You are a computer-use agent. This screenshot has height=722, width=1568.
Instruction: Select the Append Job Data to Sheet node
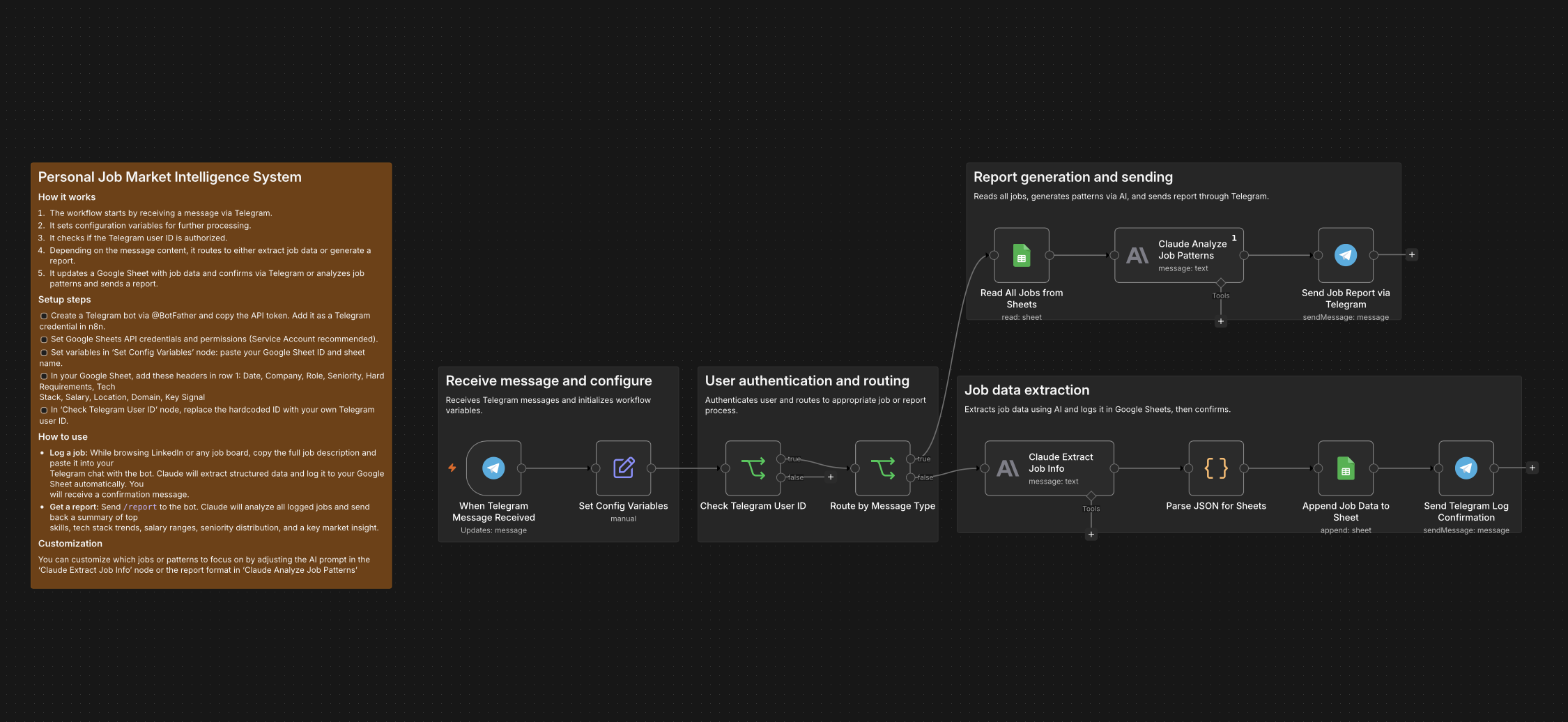pos(1346,468)
